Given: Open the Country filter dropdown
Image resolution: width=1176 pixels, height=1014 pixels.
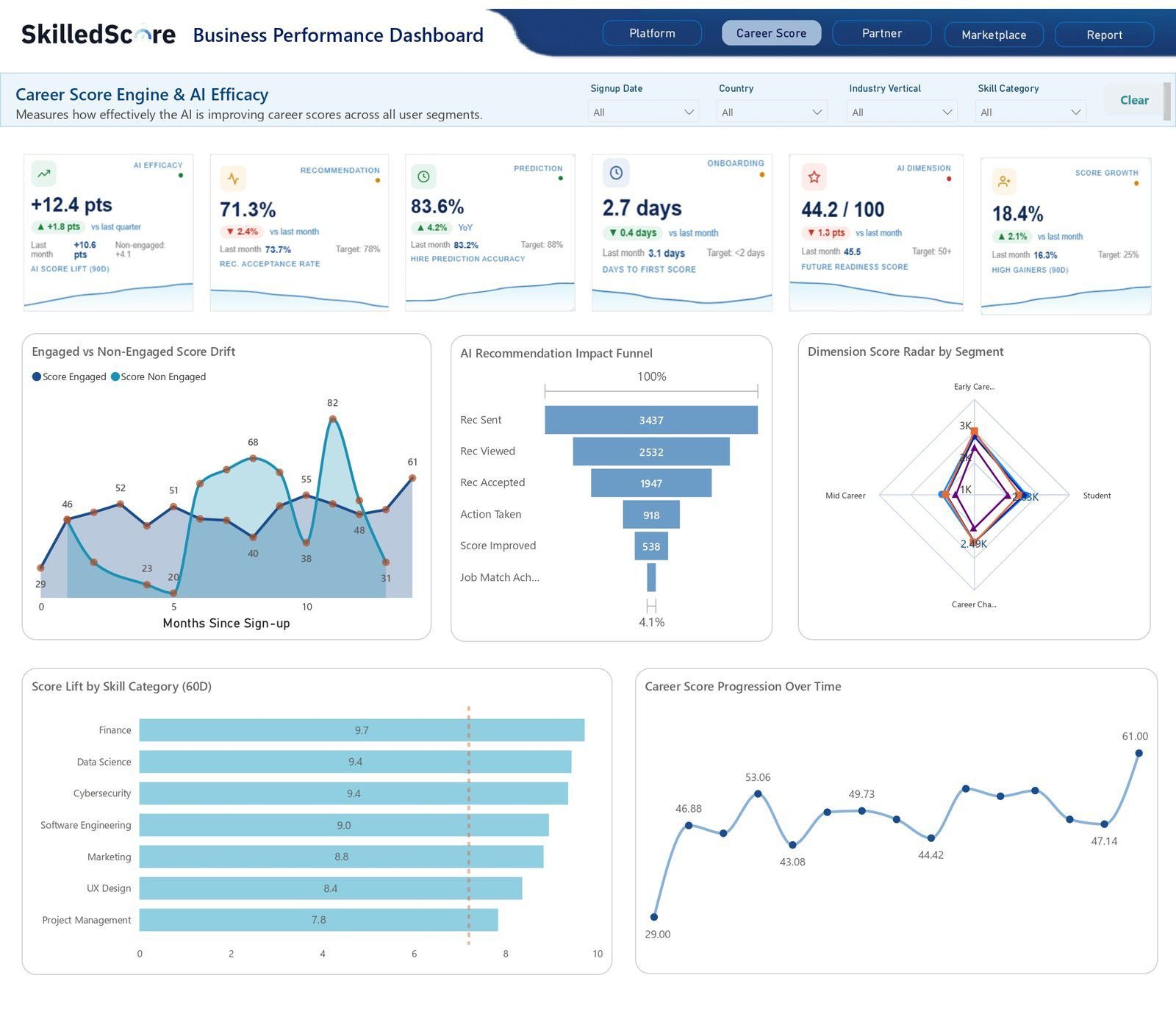Looking at the screenshot, I should [772, 112].
